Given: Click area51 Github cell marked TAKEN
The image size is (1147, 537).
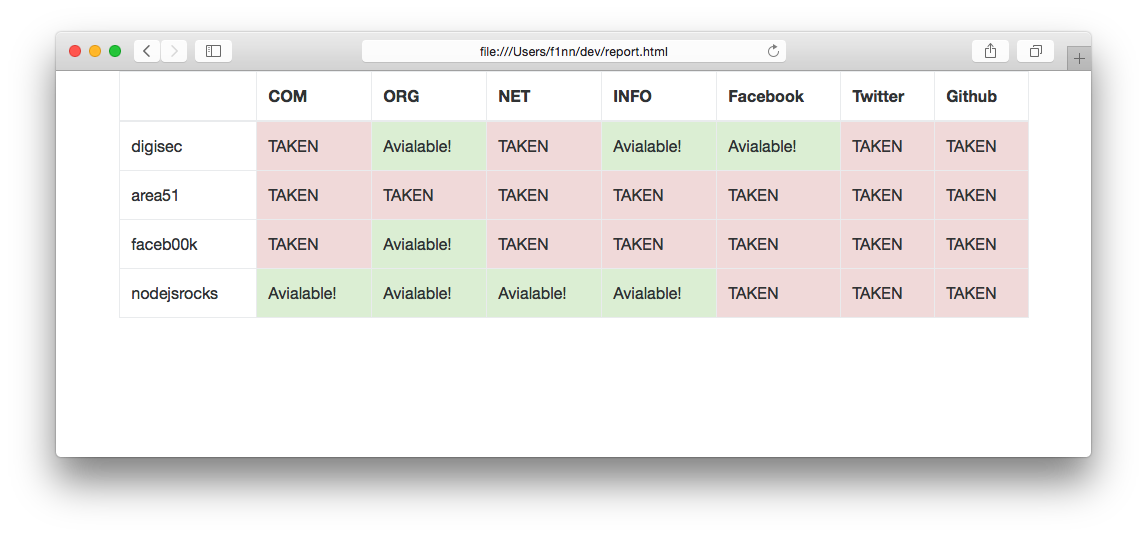Looking at the screenshot, I should pyautogui.click(x=981, y=195).
